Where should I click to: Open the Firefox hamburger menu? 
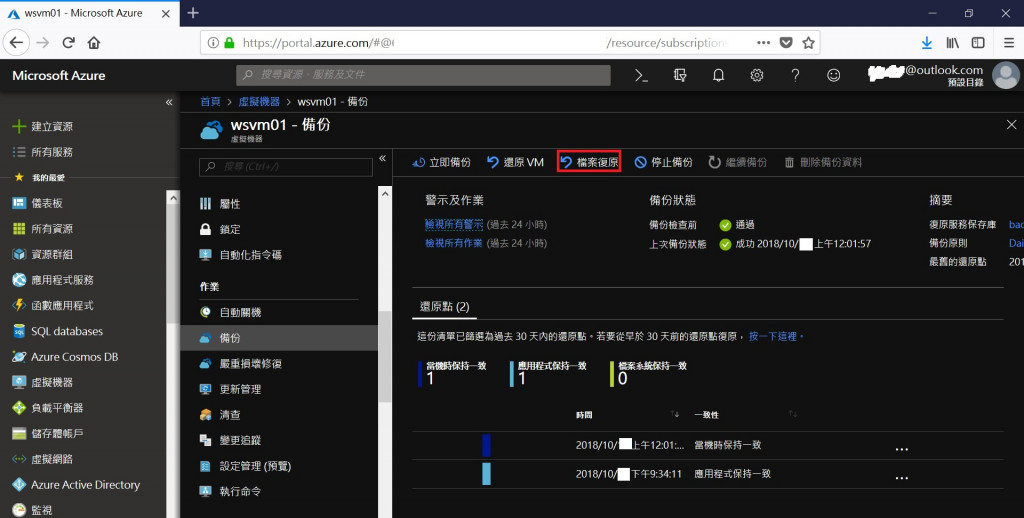tap(1009, 42)
